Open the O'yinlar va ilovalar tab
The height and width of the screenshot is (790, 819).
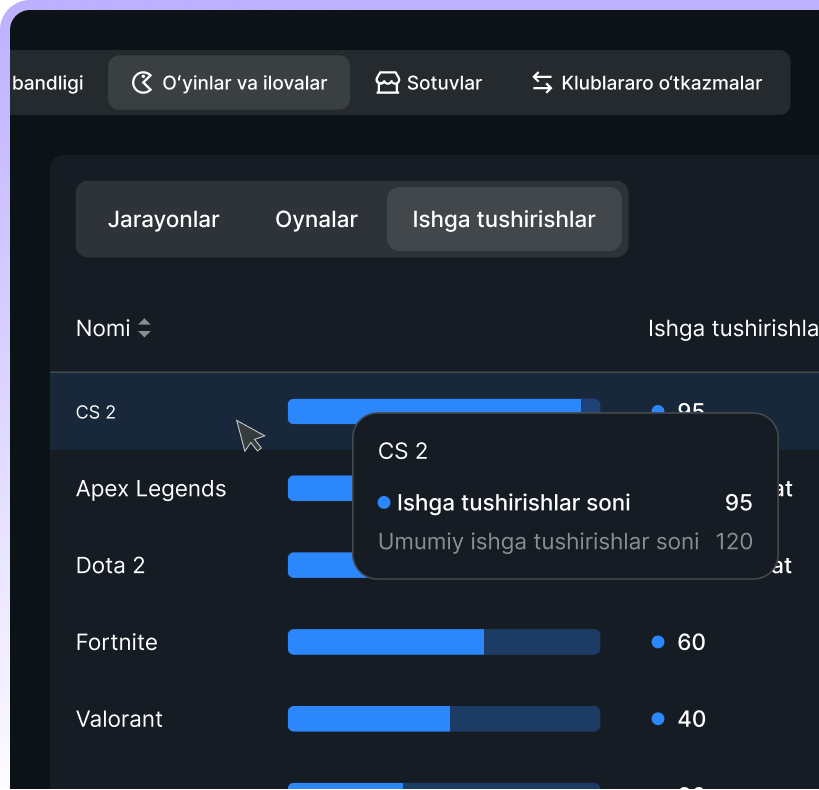(x=229, y=83)
